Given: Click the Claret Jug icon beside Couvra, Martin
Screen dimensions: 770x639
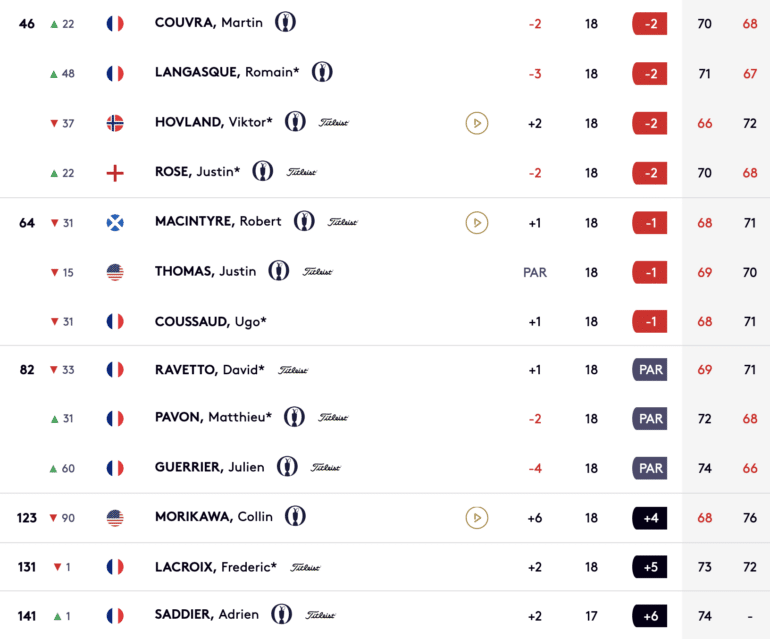Looking at the screenshot, I should (285, 22).
